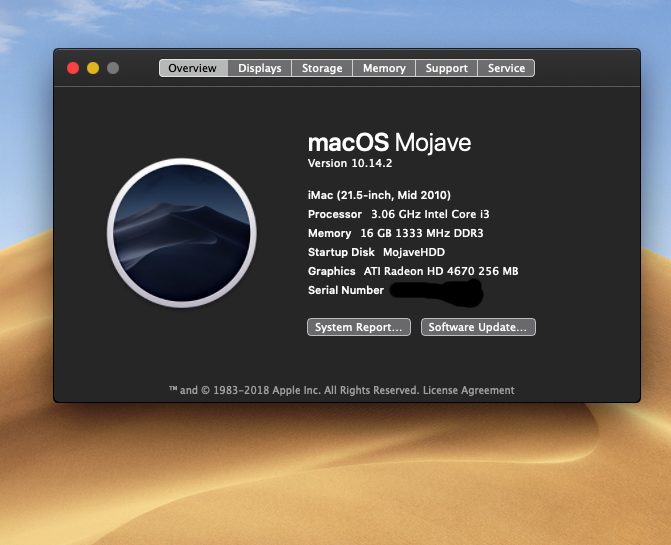Switch to the Overview tab
The image size is (671, 545).
coord(193,68)
